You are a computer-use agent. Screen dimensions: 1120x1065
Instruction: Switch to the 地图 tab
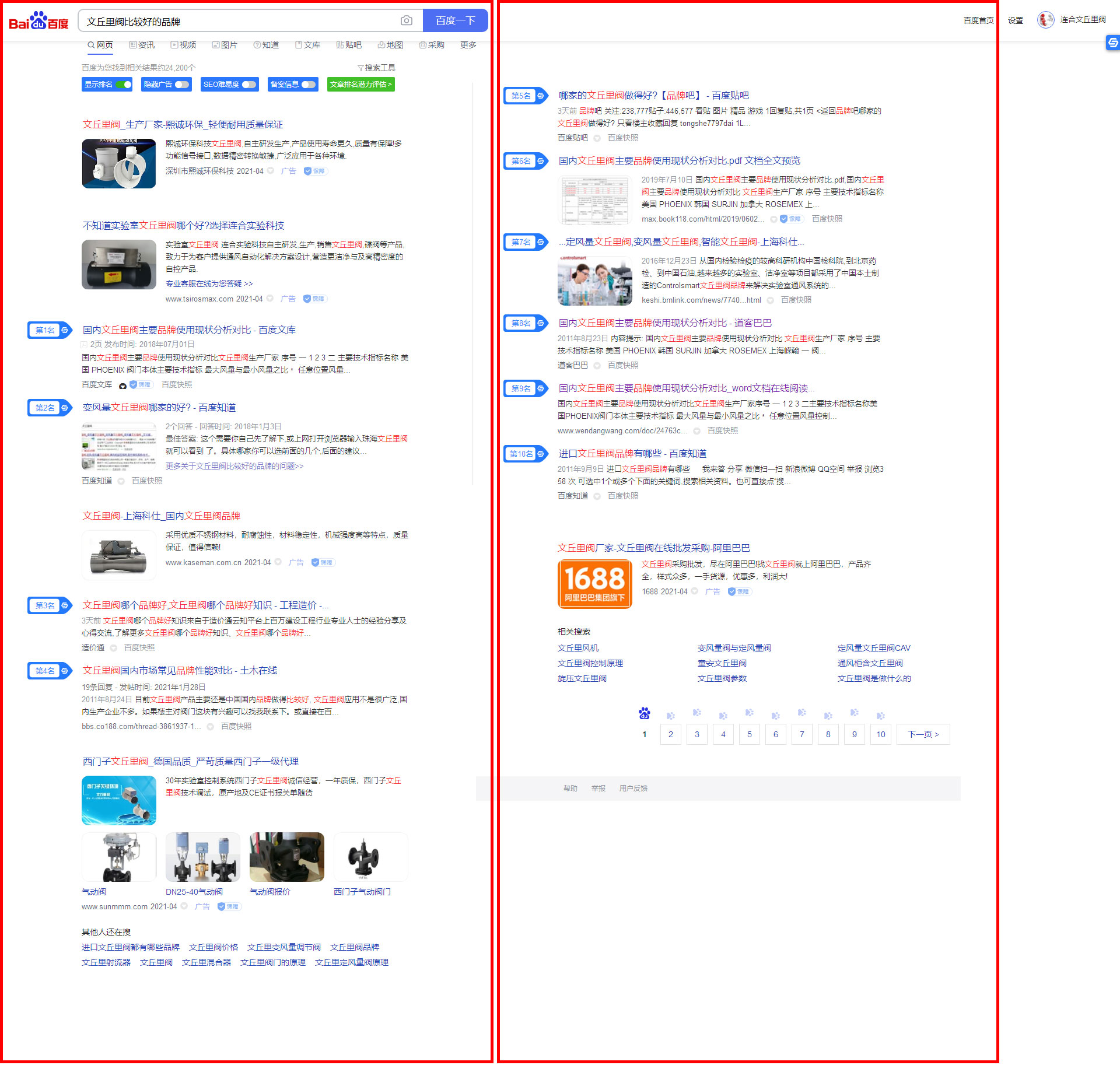point(390,45)
